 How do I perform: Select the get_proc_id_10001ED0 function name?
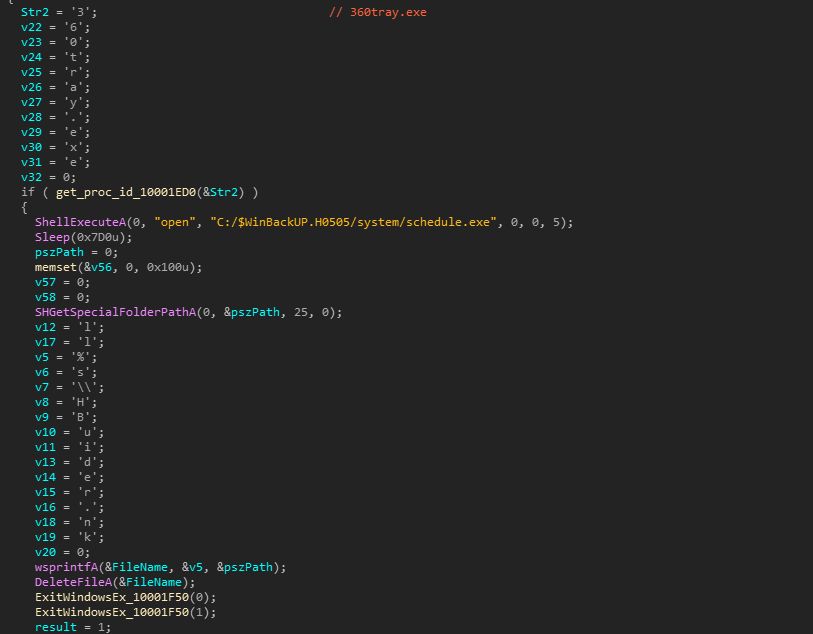click(126, 192)
